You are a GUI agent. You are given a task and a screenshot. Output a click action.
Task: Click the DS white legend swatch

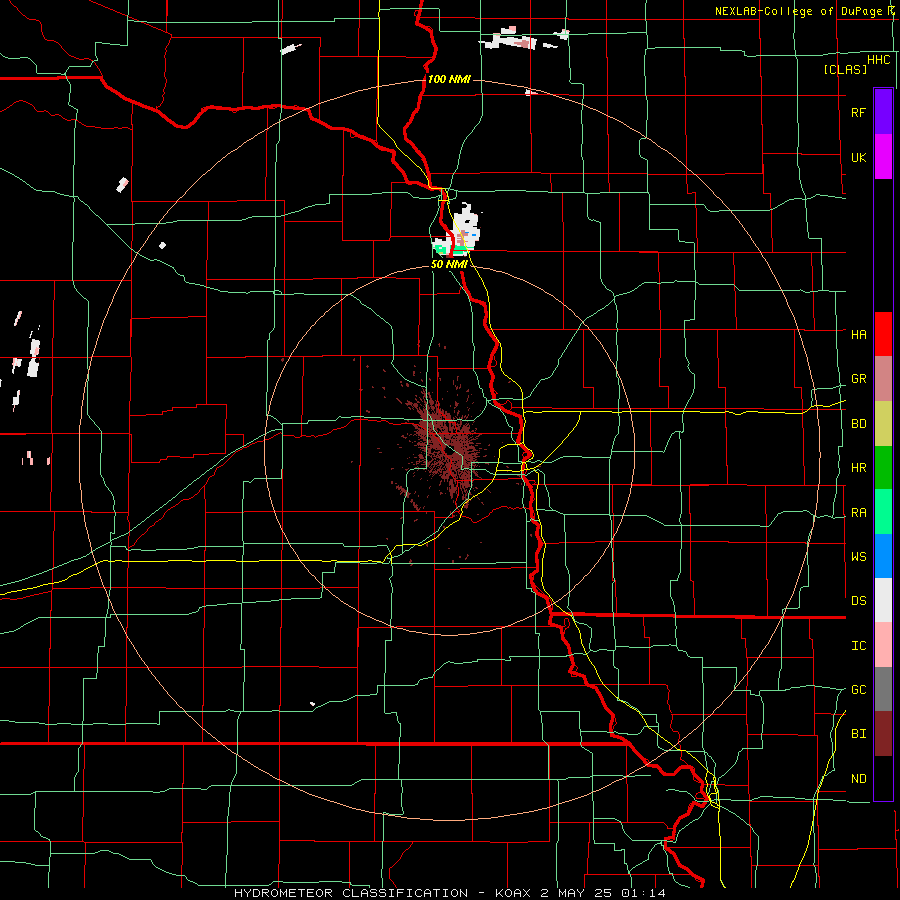pos(883,600)
